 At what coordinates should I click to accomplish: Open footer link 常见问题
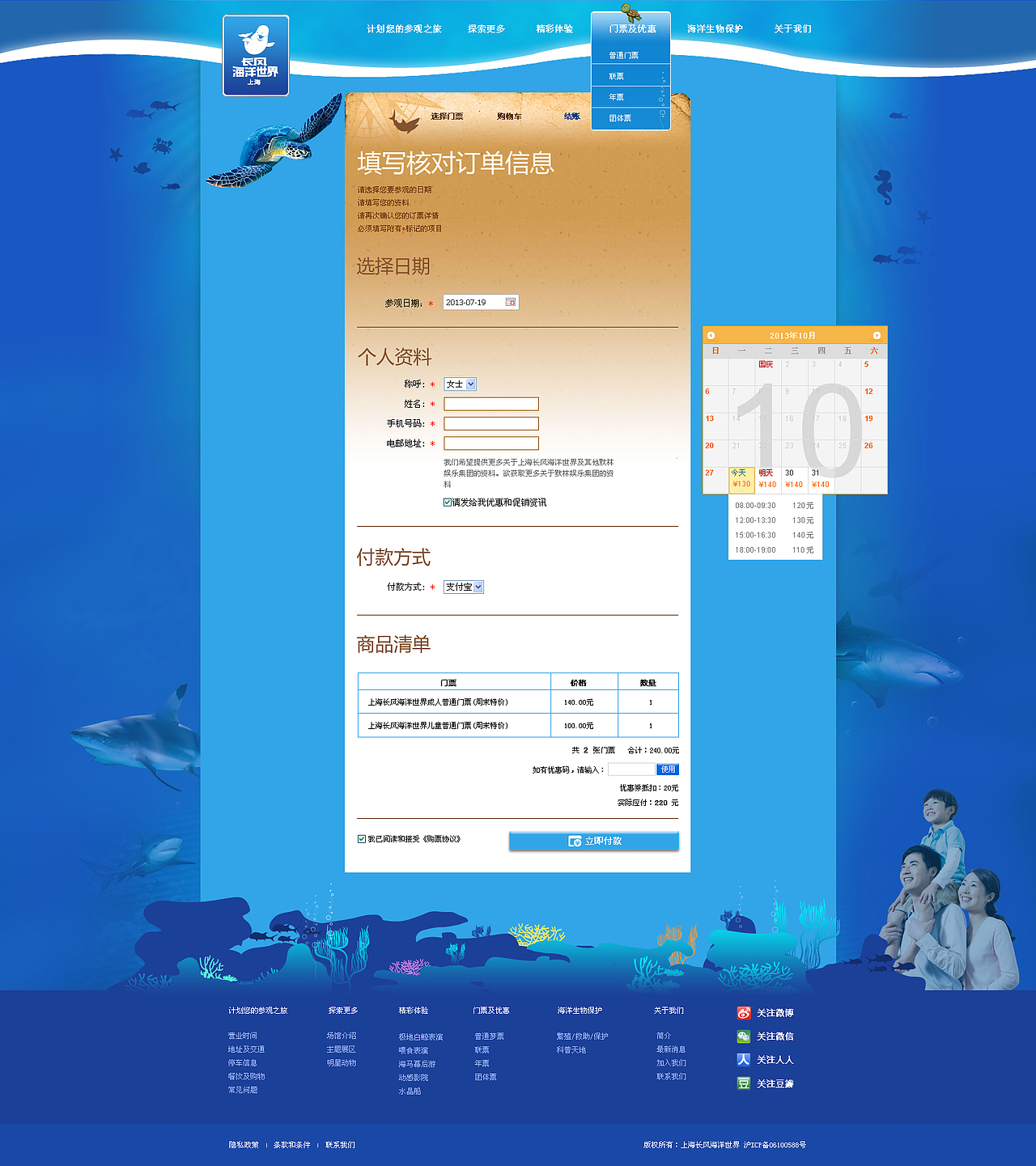click(243, 1090)
